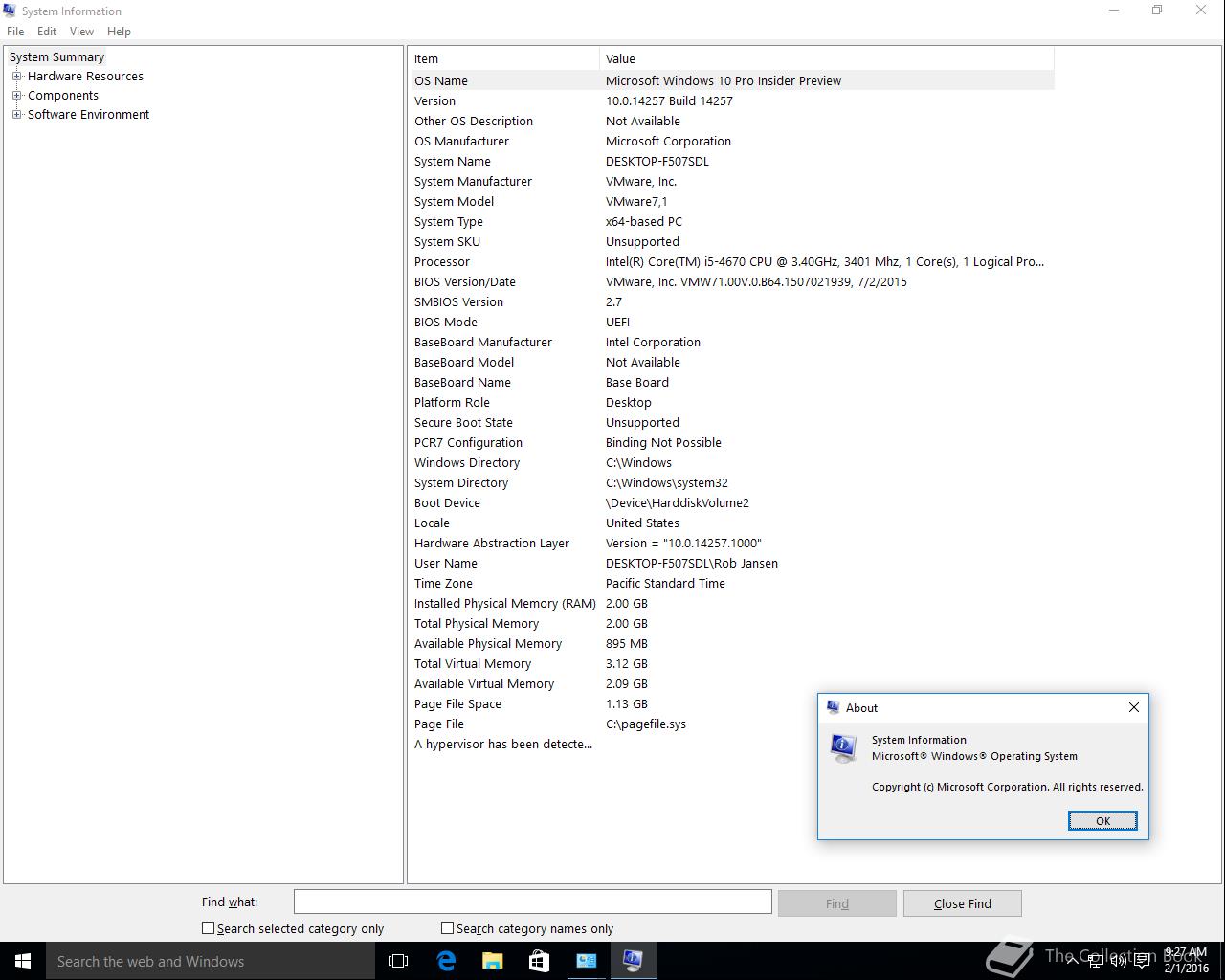1225x980 pixels.
Task: Open File Explorer from the taskbar
Action: [x=492, y=961]
